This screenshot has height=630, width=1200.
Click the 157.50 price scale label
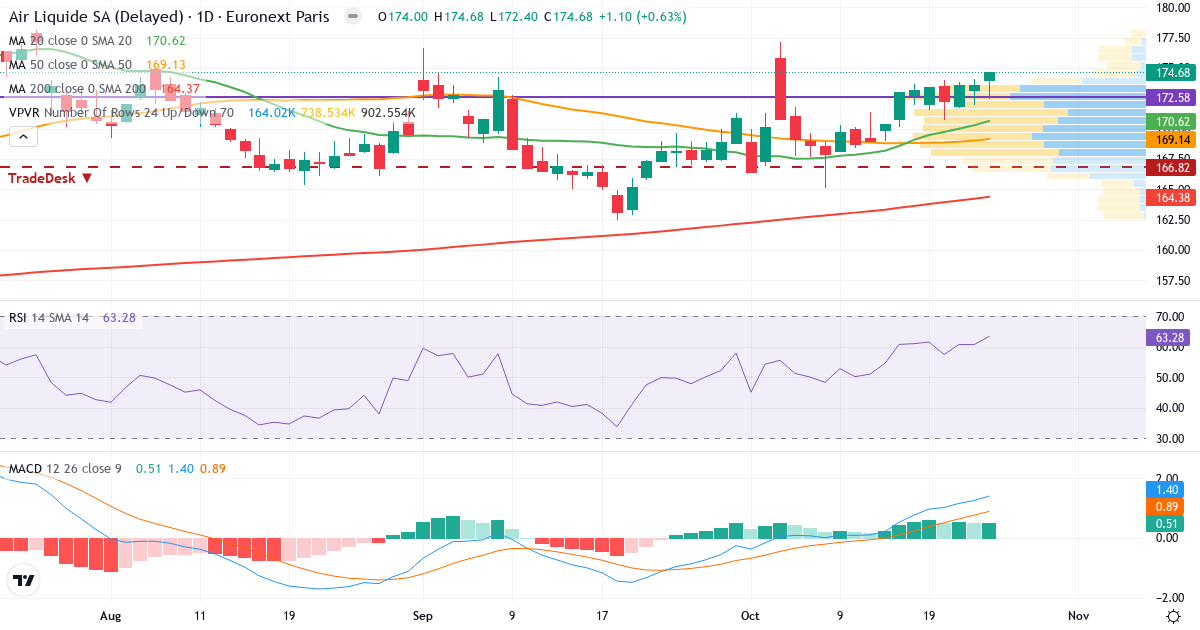(1172, 280)
